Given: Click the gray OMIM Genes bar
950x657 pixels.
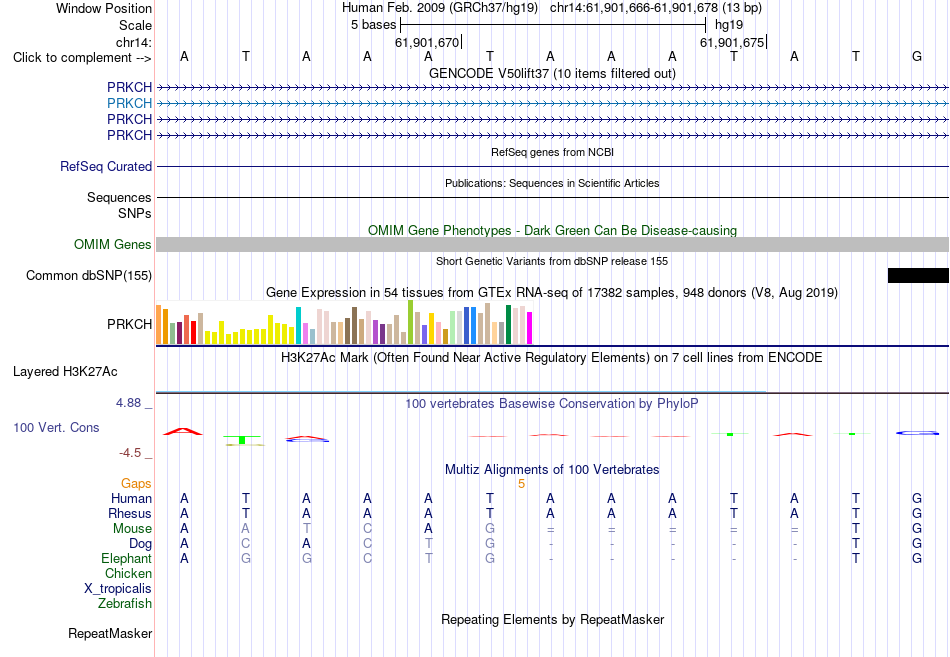Looking at the screenshot, I should [552, 244].
